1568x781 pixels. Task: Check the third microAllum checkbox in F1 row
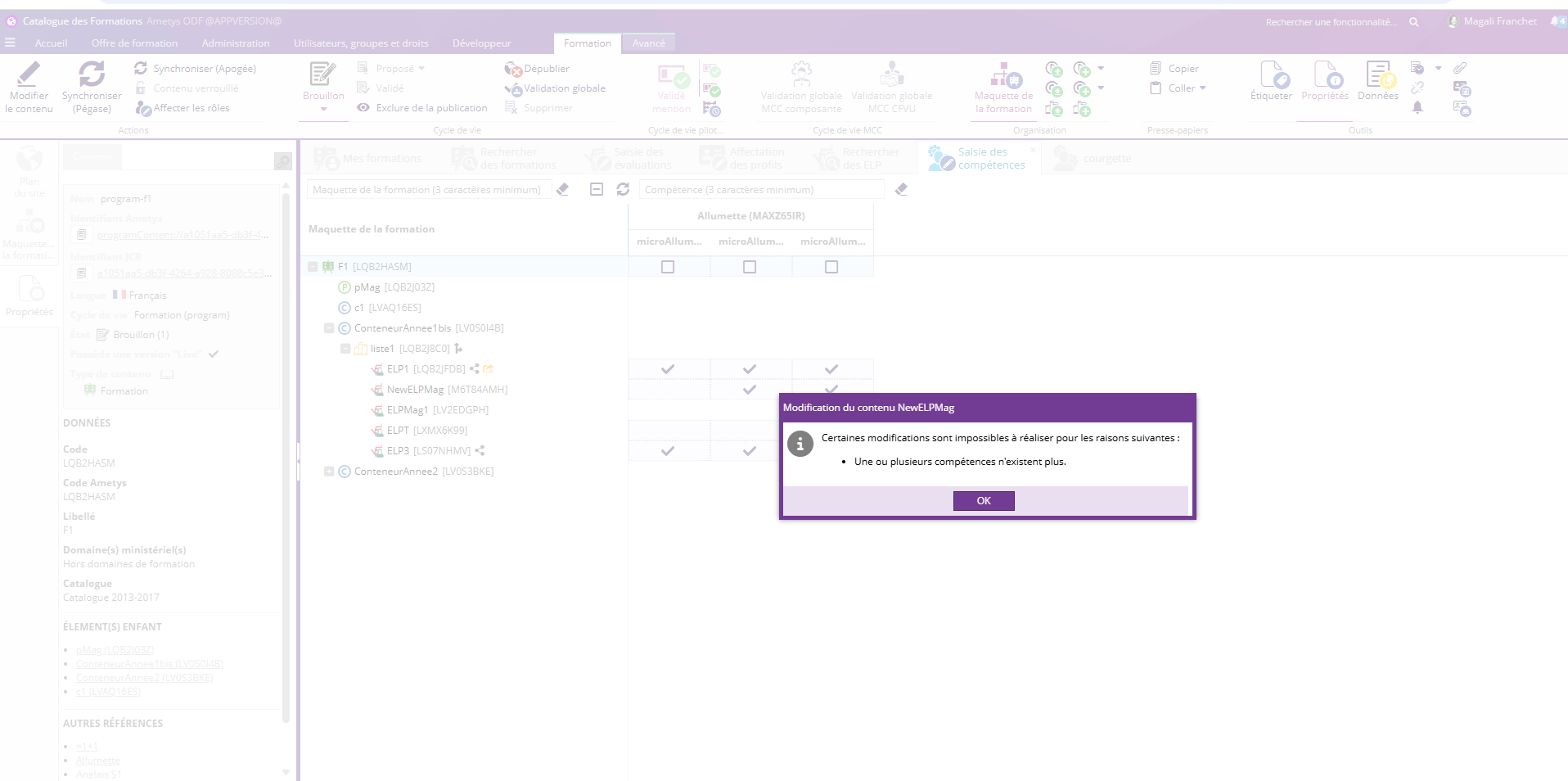[831, 267]
